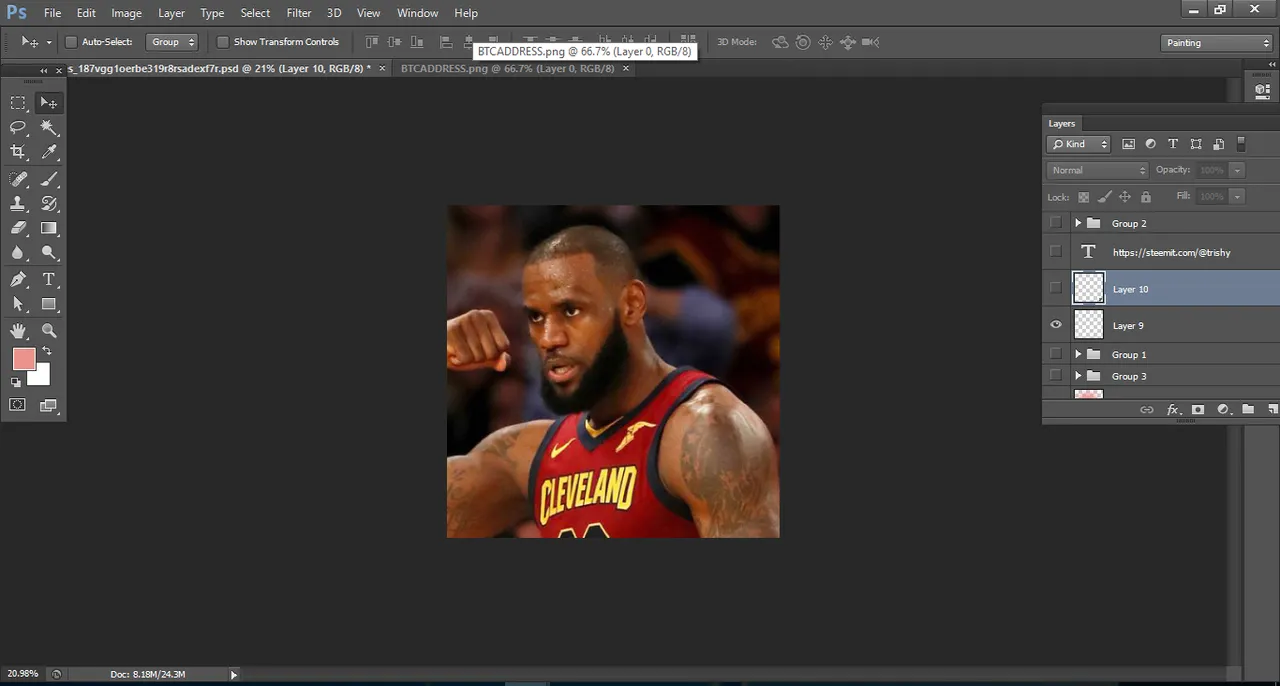Select the Lasso tool

click(x=18, y=128)
